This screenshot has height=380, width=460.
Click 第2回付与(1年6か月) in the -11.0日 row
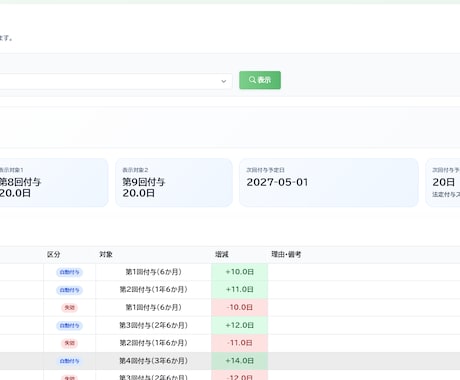point(153,343)
